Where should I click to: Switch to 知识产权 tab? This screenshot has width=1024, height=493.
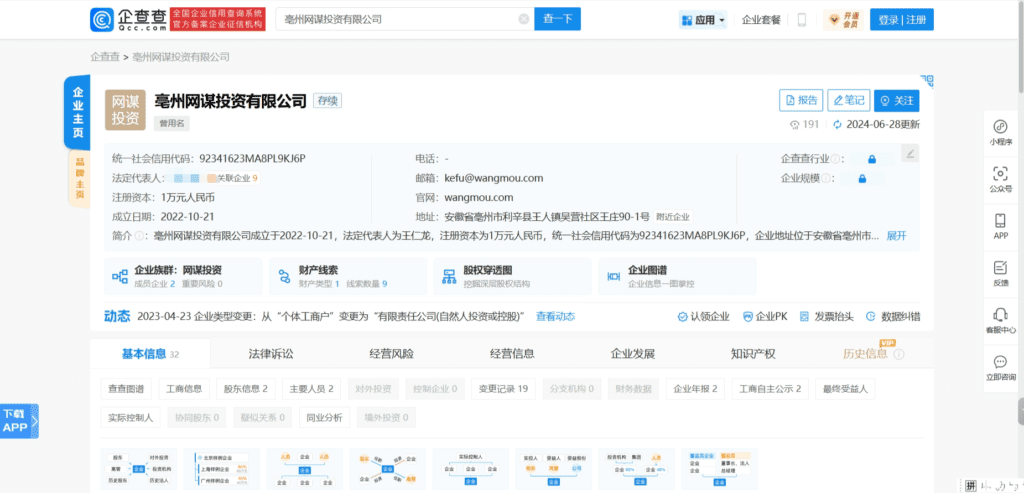(753, 354)
